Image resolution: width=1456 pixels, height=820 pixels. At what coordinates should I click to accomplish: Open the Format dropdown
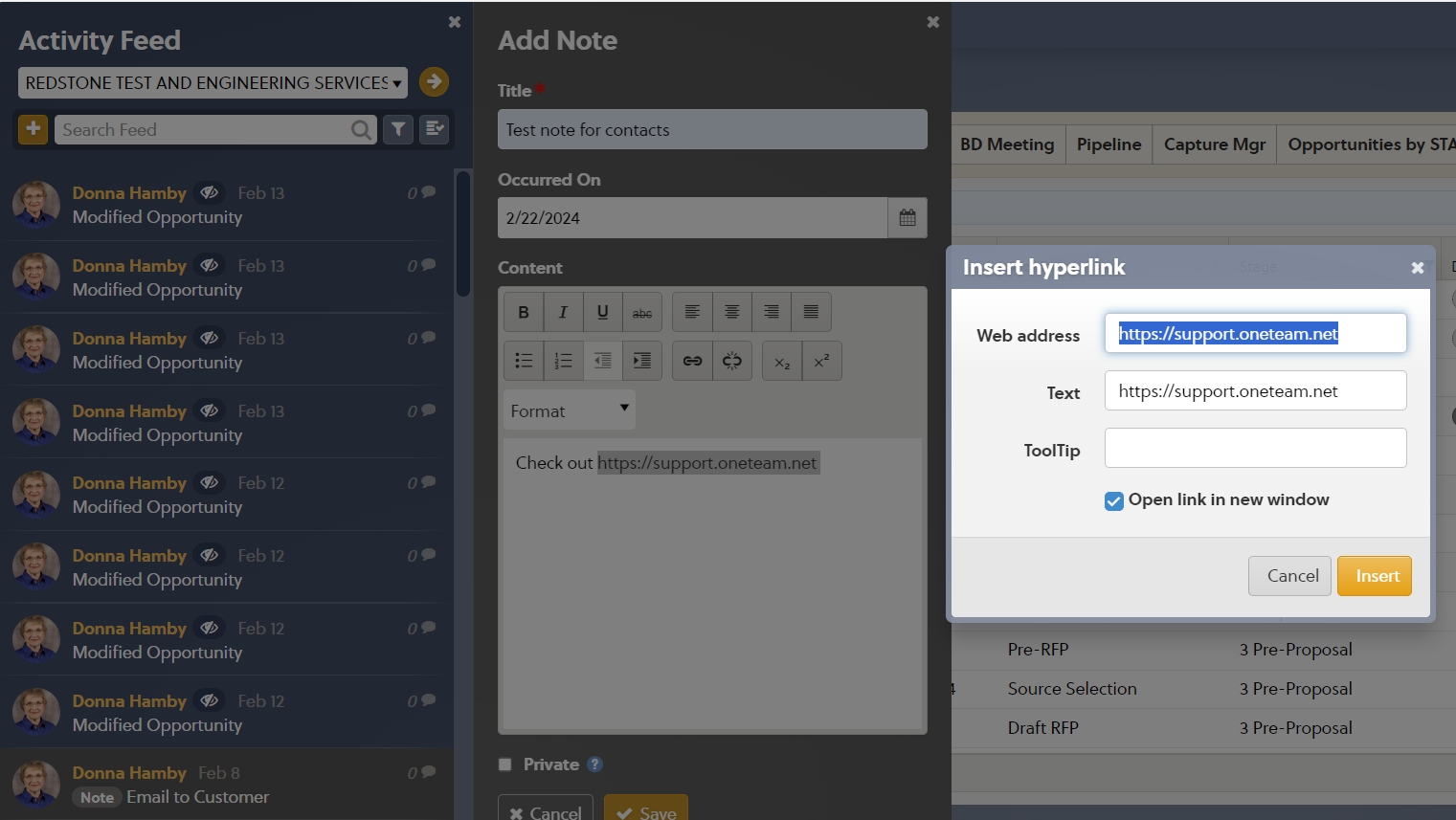pyautogui.click(x=569, y=410)
